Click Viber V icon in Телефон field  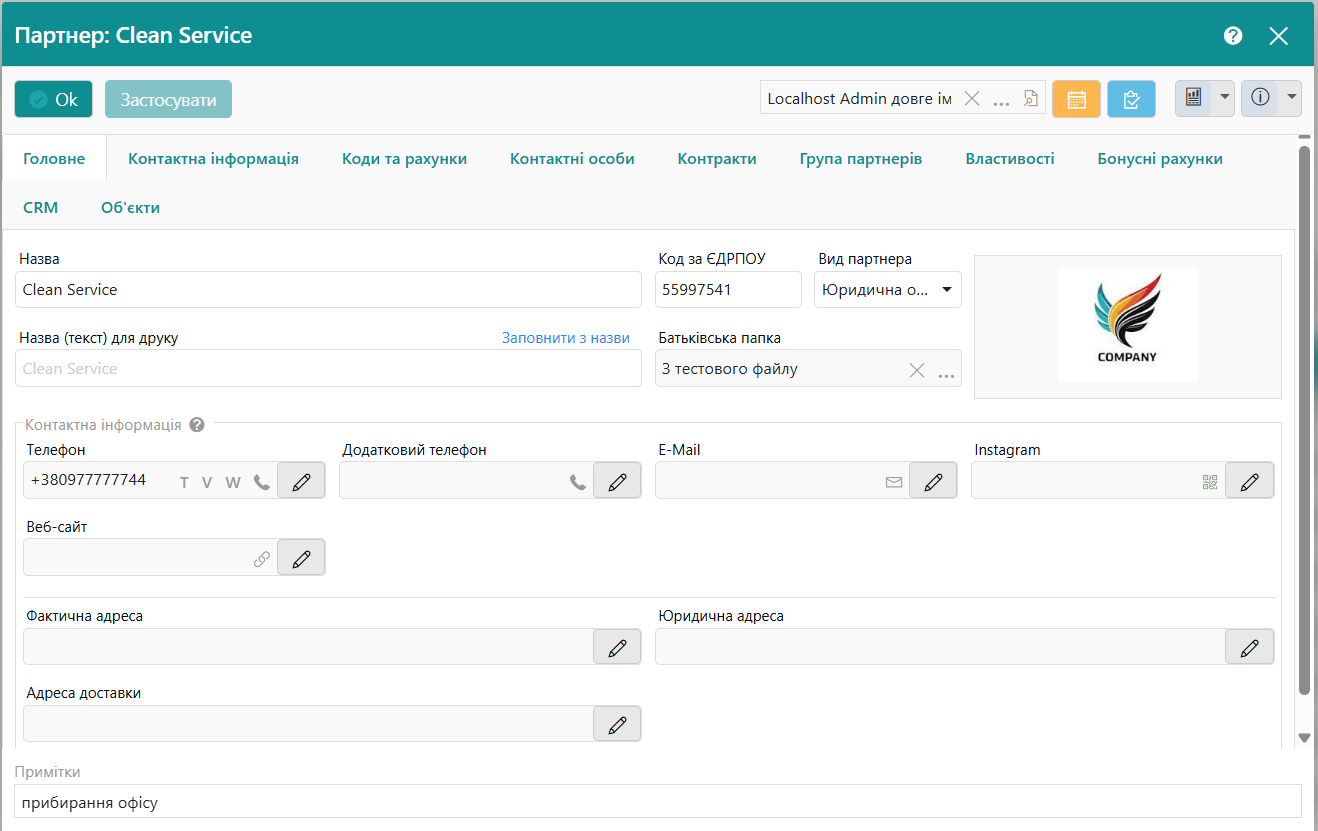pos(207,482)
